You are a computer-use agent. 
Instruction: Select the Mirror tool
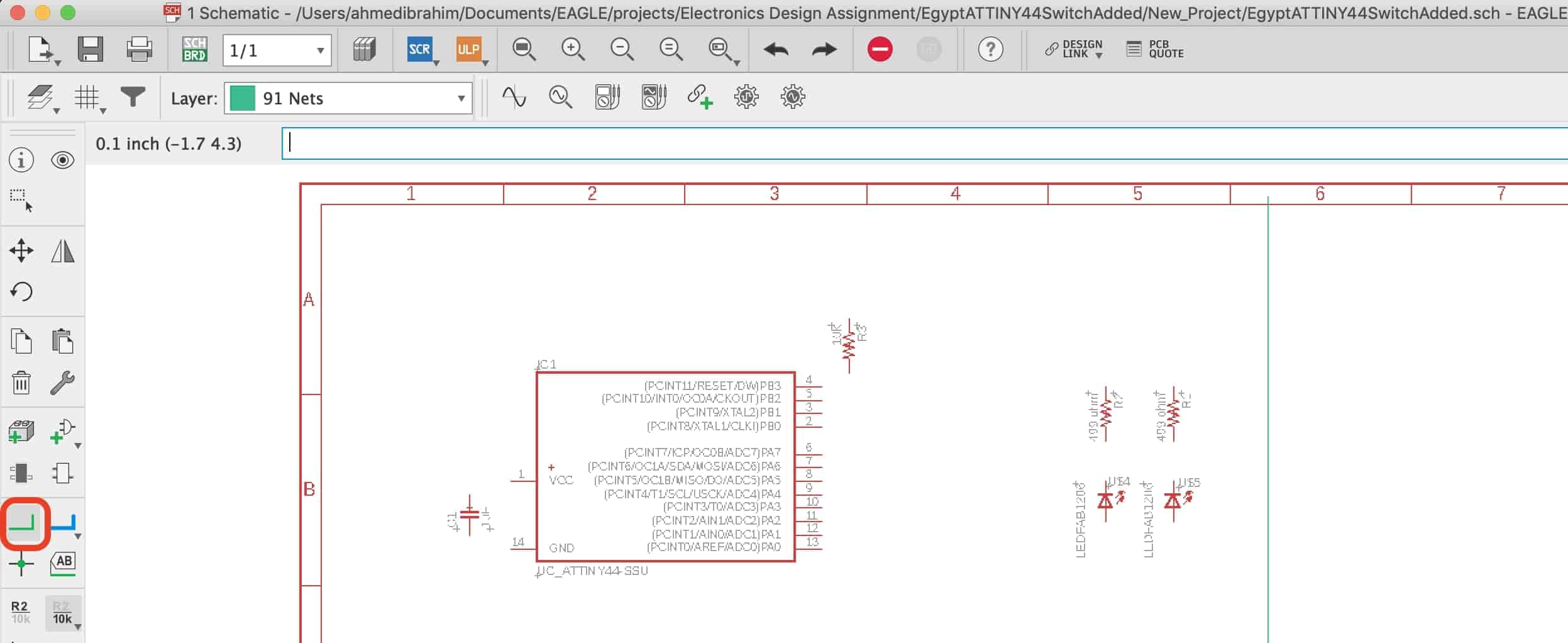pyautogui.click(x=62, y=250)
